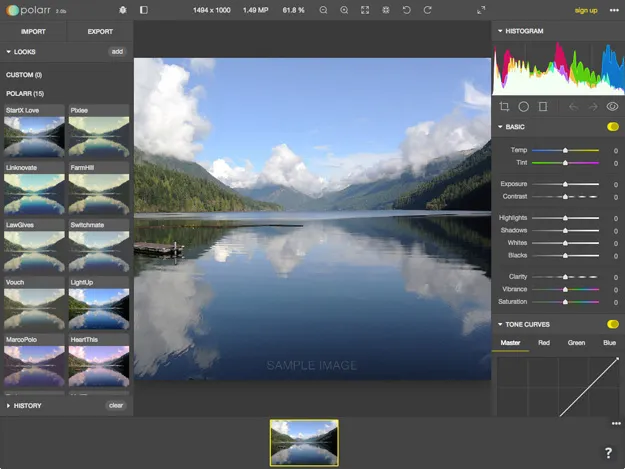The image size is (625, 469).
Task: Click the zoom in magnifier icon
Action: [344, 10]
